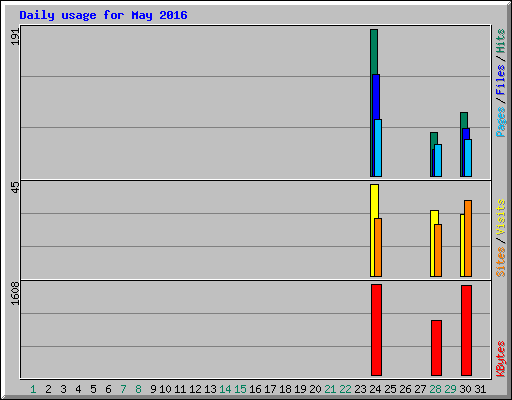Click day 31 on the x-axis
The height and width of the screenshot is (400, 512).
click(480, 389)
